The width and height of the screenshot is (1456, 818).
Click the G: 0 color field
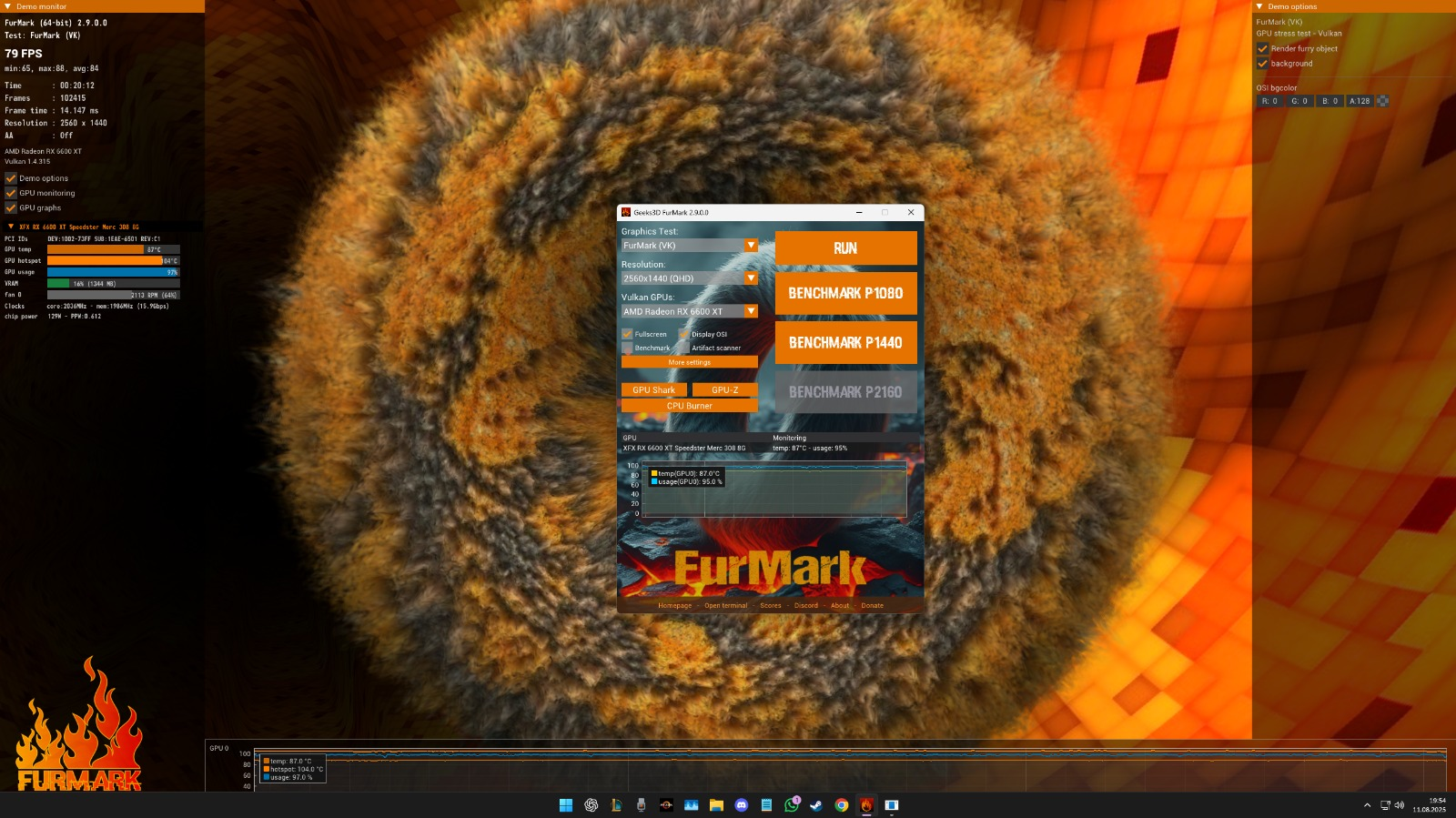click(1299, 101)
